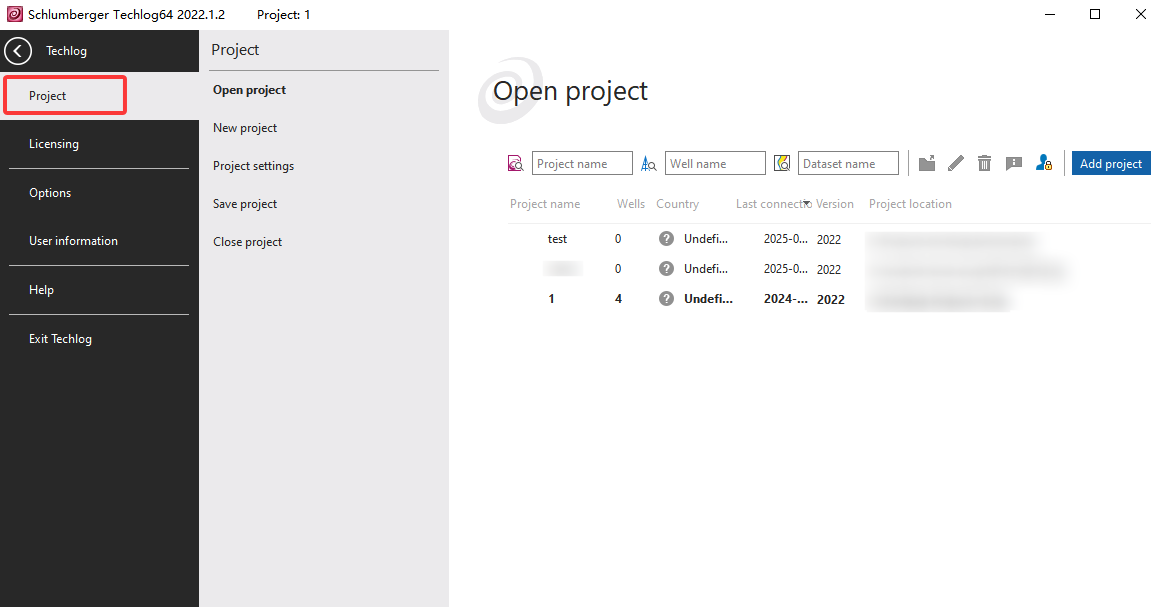The height and width of the screenshot is (607, 1163).
Task: Click the dataset search icon
Action: pyautogui.click(x=782, y=163)
